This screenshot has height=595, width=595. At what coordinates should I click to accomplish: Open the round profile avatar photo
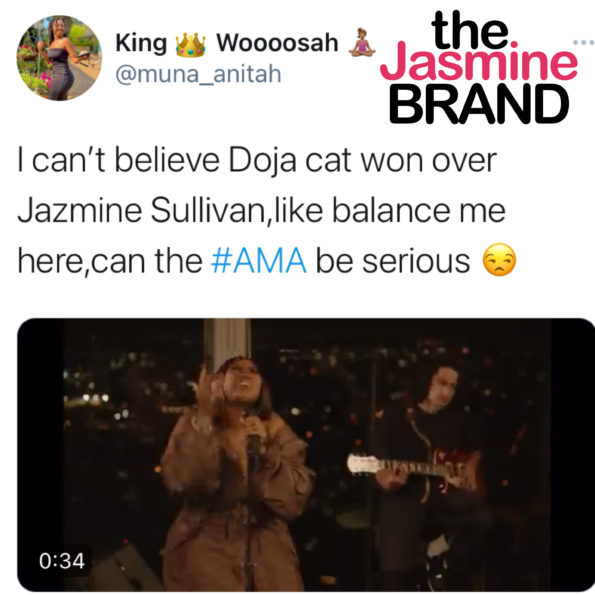coord(59,58)
